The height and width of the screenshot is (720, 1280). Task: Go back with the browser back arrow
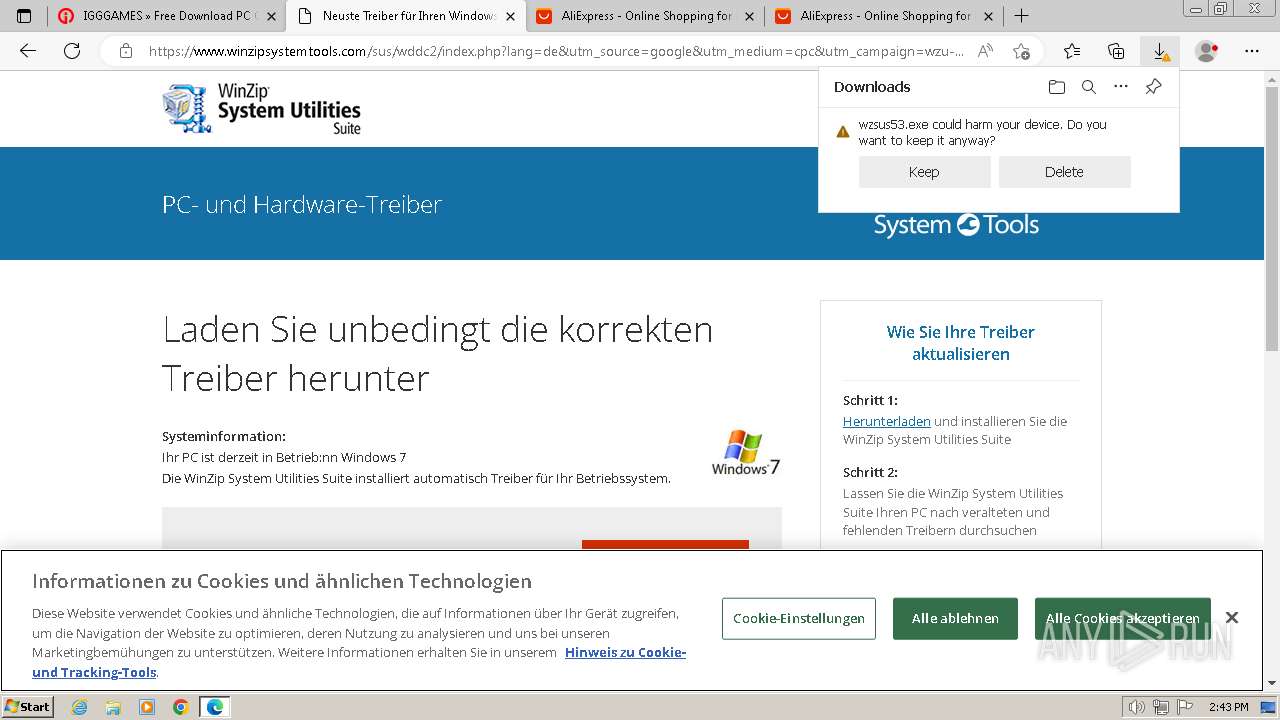coord(28,51)
